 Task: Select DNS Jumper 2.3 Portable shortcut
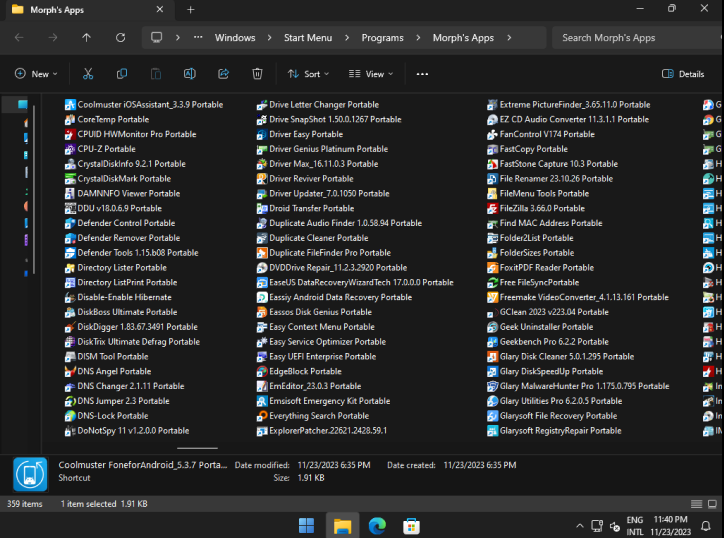117,401
